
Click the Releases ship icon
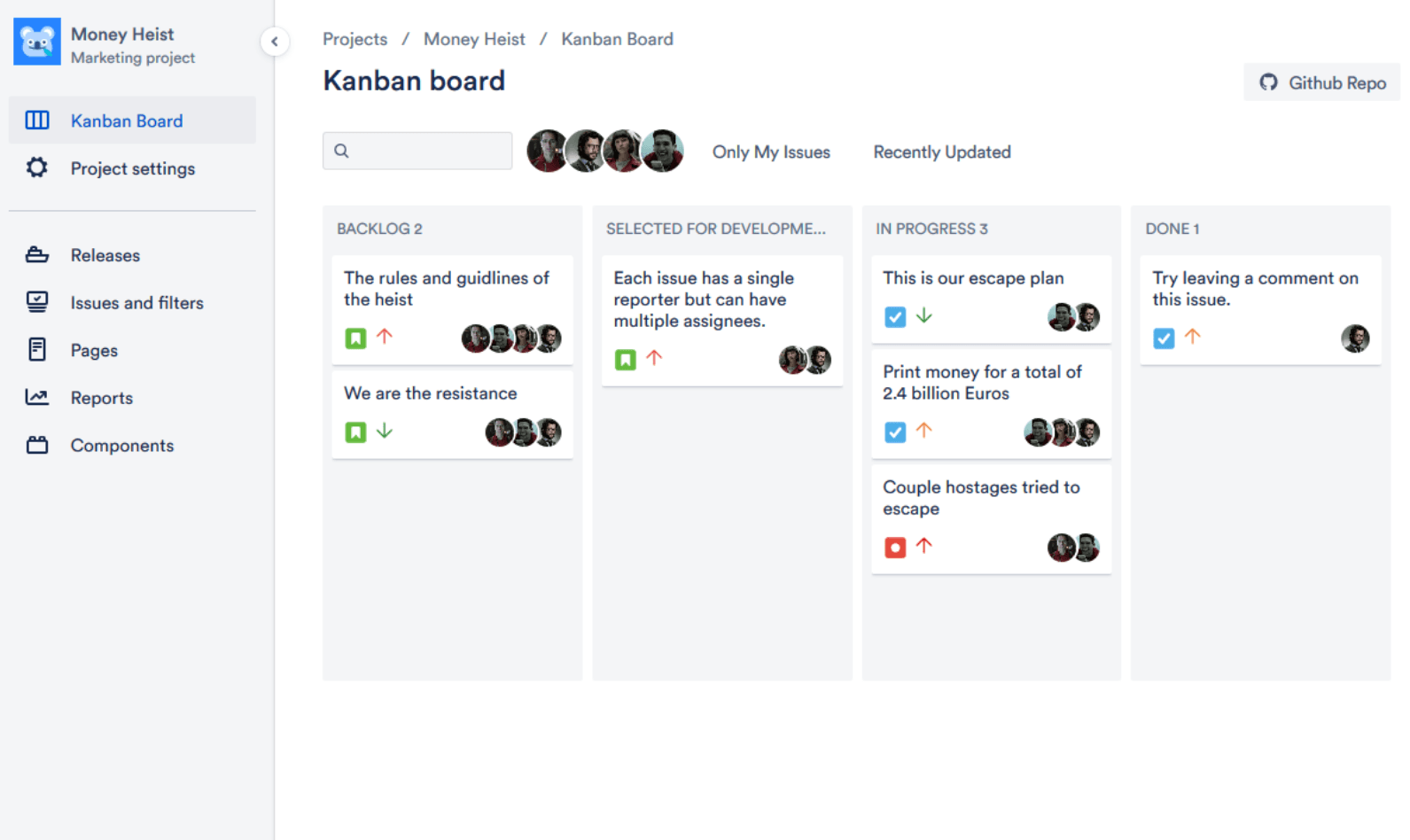pyautogui.click(x=37, y=255)
